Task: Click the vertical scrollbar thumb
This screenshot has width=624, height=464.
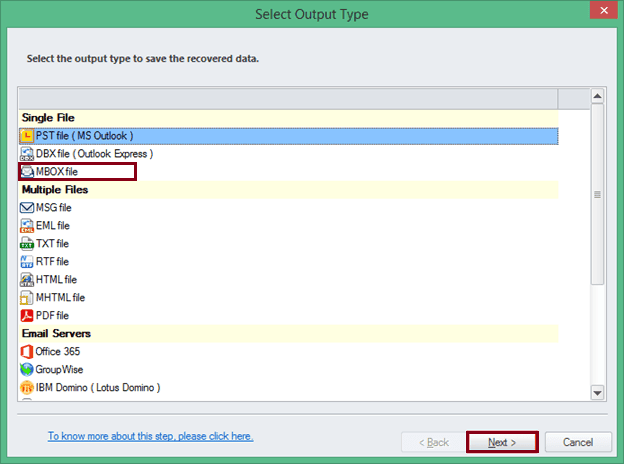Action: 597,194
